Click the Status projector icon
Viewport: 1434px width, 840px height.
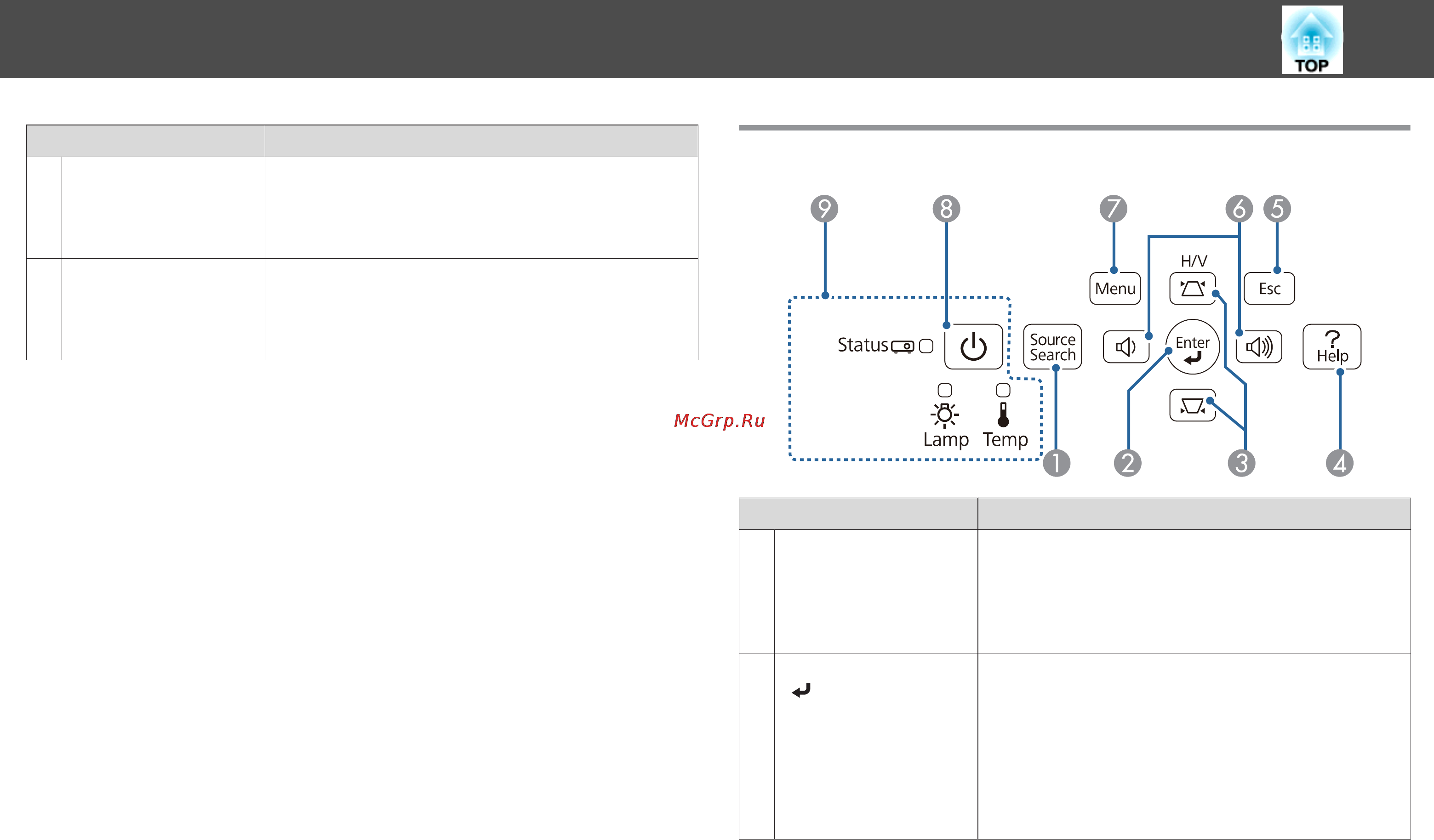coord(903,346)
